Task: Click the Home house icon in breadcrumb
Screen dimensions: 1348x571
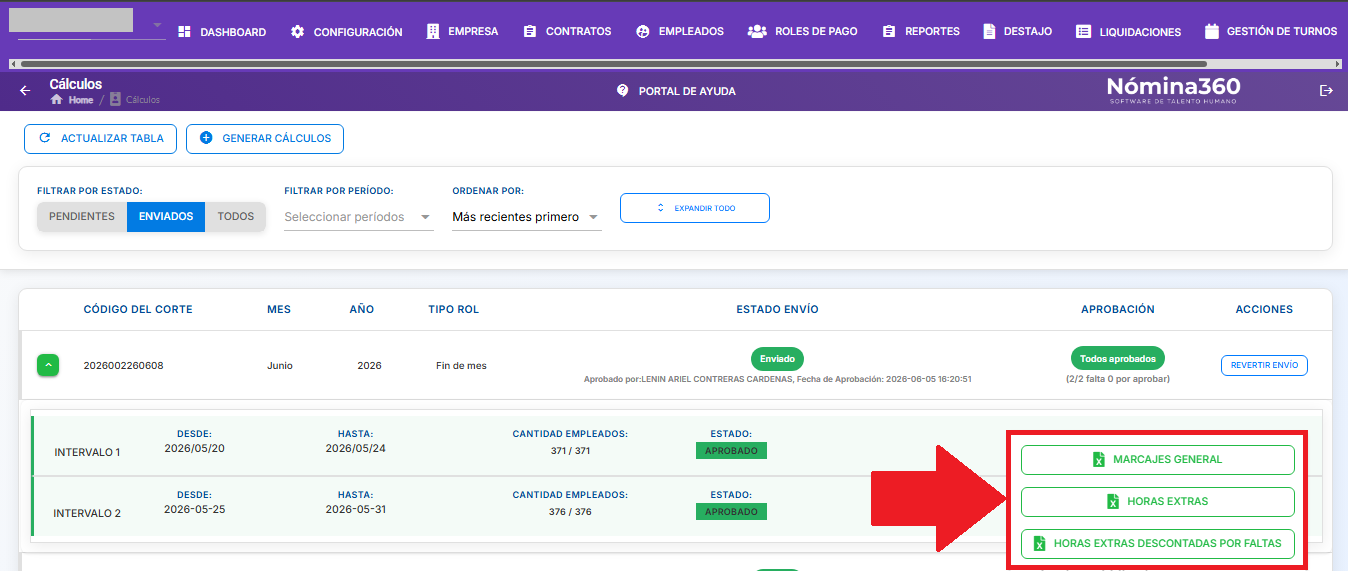Action: [57, 100]
